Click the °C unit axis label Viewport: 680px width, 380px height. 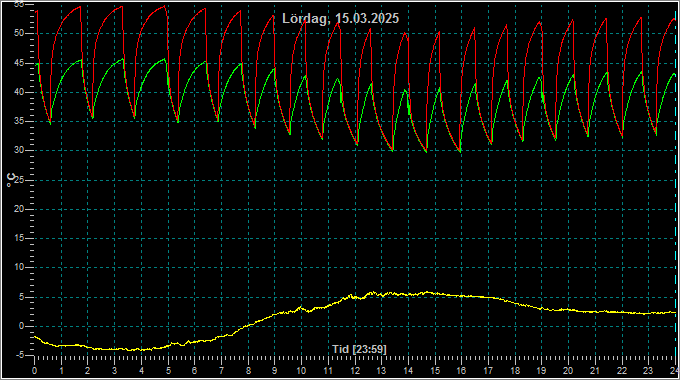pyautogui.click(x=11, y=180)
